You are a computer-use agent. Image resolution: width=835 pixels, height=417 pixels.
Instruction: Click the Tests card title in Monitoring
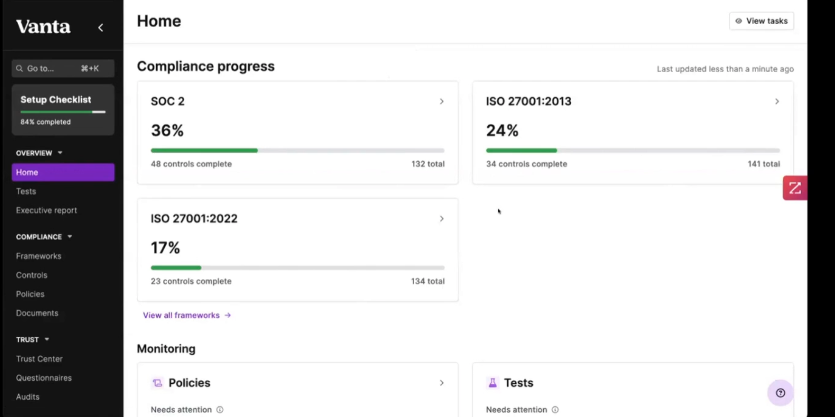coord(518,383)
